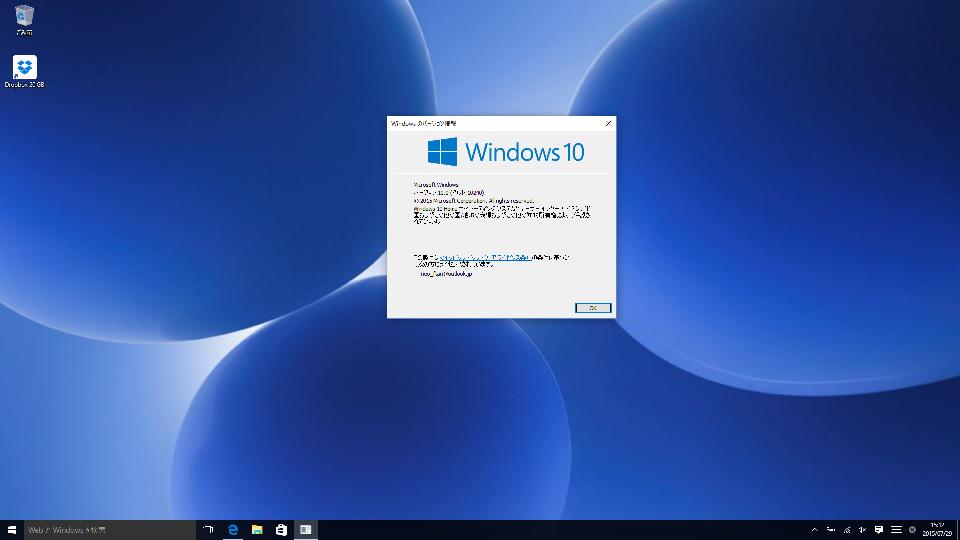Focus the Web and Windows search box
The image size is (960, 540).
coord(110,530)
